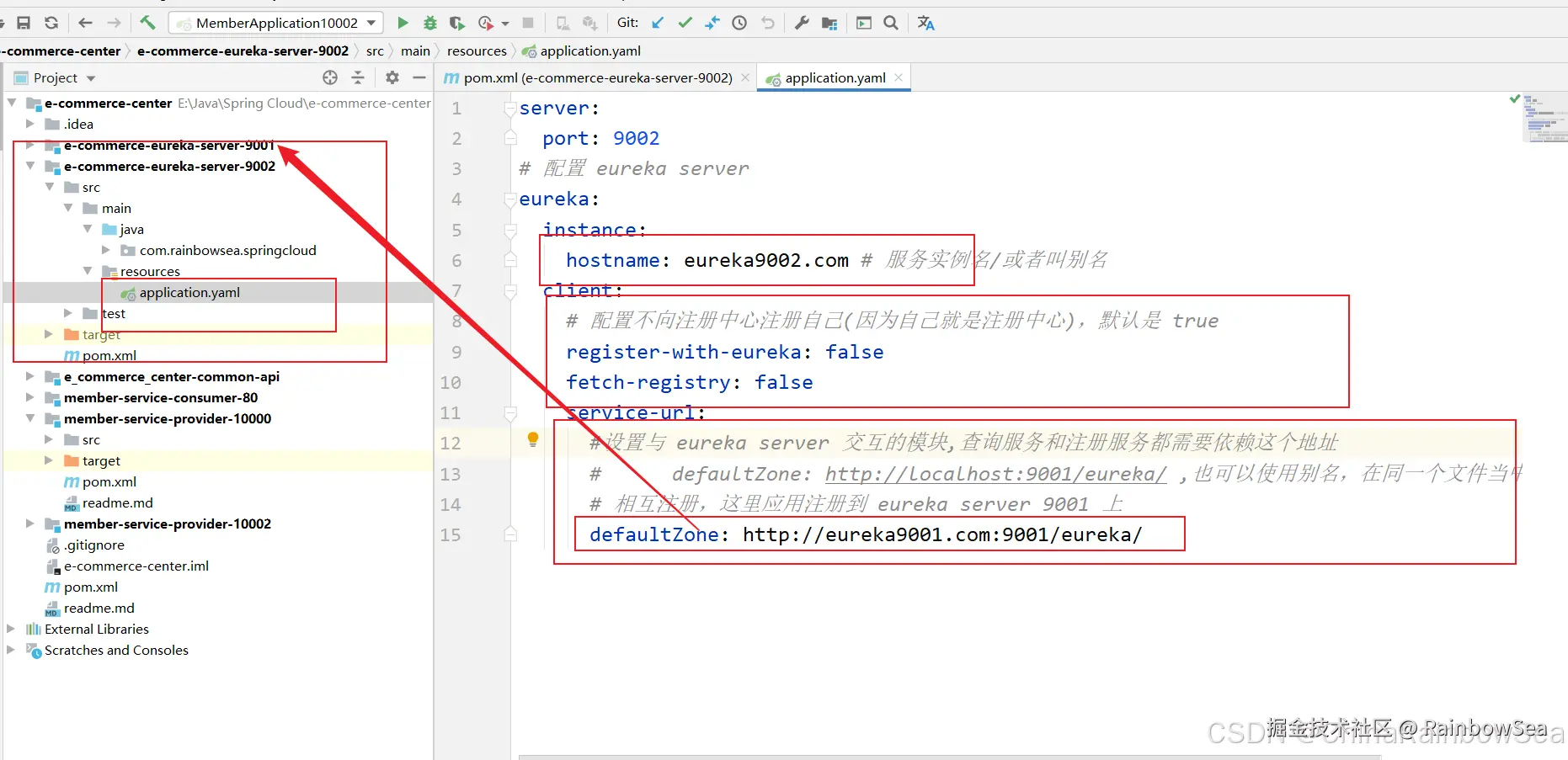The width and height of the screenshot is (1568, 760).
Task: Click the Synchronize/Reload icon
Action: click(51, 23)
